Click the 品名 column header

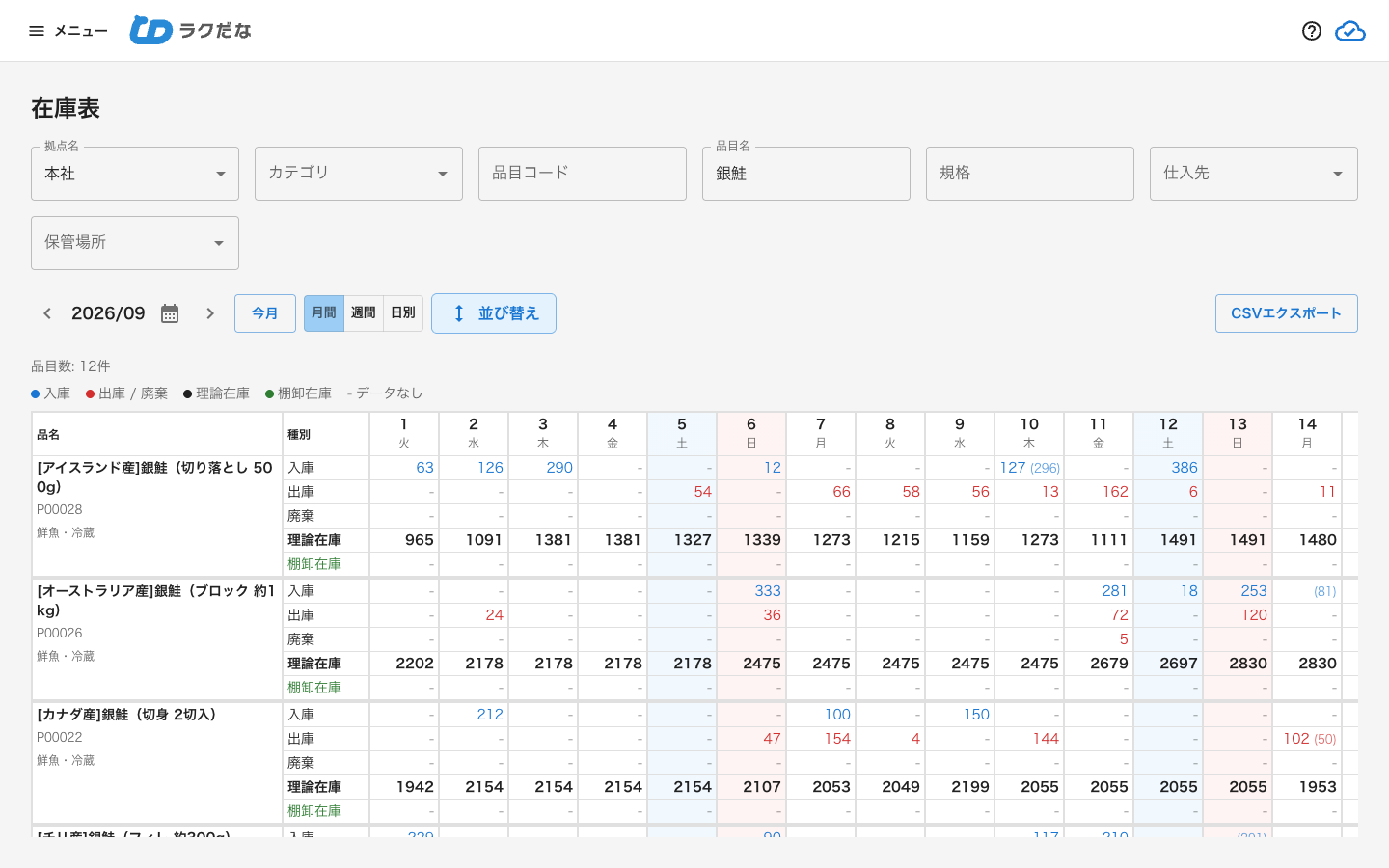pos(157,434)
